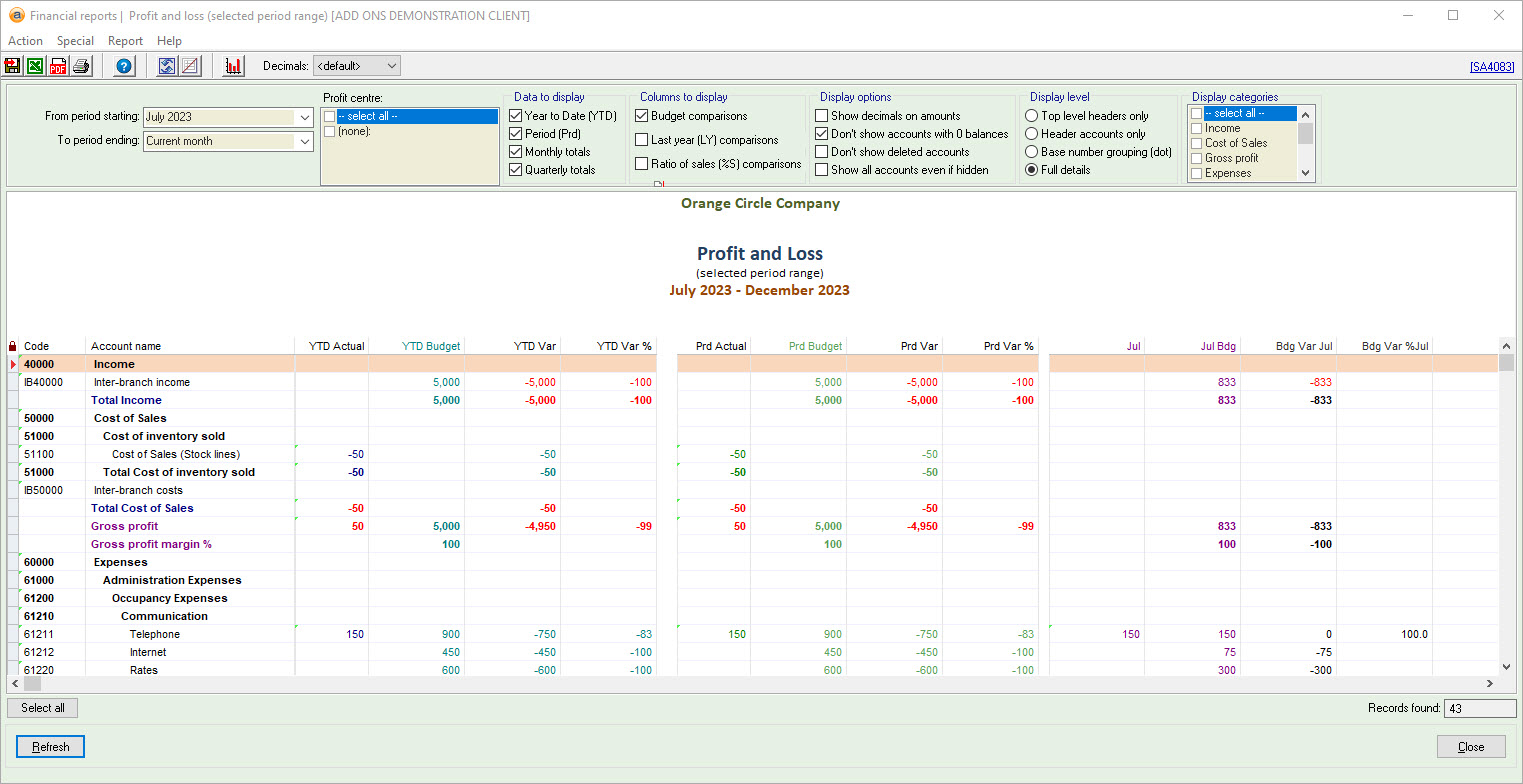Open the Decimals dropdown
The height and width of the screenshot is (784, 1523).
(x=391, y=66)
